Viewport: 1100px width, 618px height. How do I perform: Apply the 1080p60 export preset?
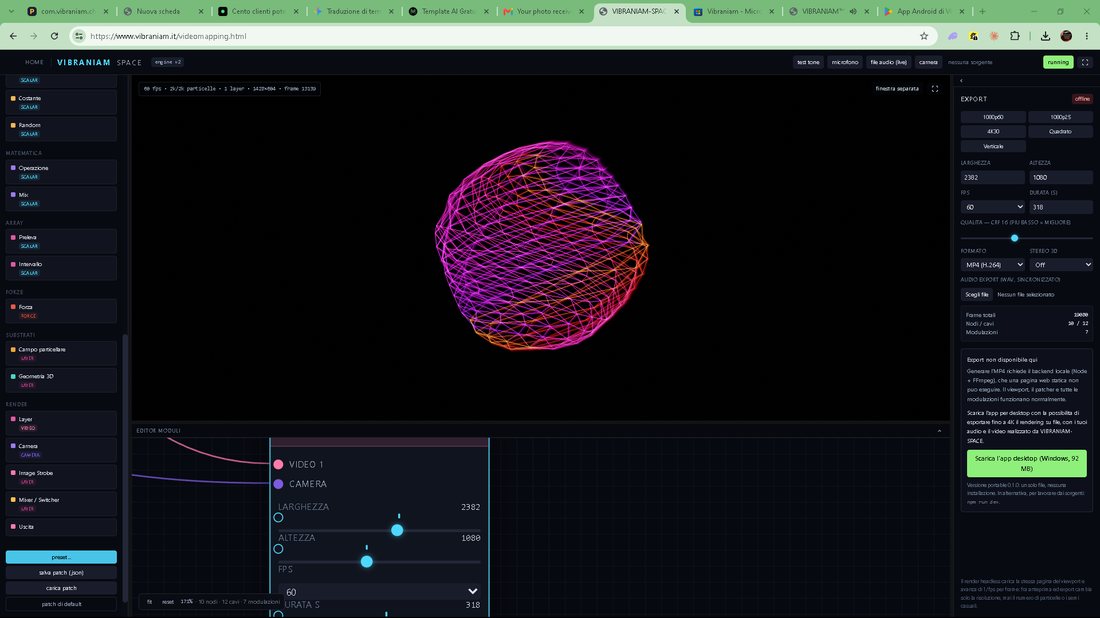(993, 117)
